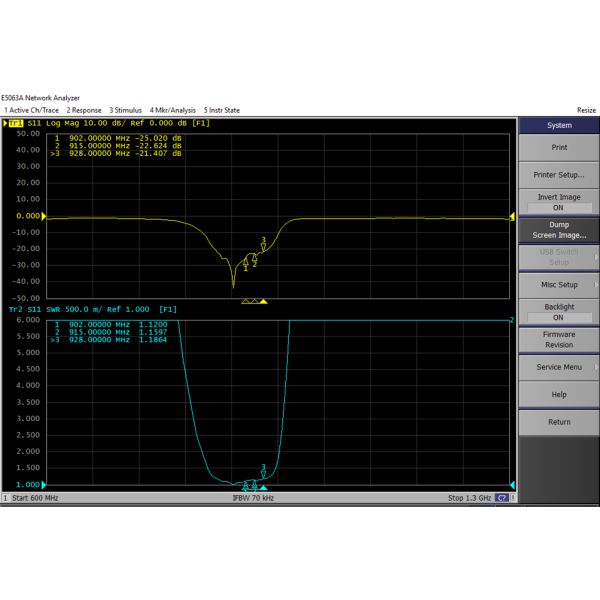The height and width of the screenshot is (600, 600).
Task: Toggle Invert Image ON setting
Action: [x=559, y=202]
